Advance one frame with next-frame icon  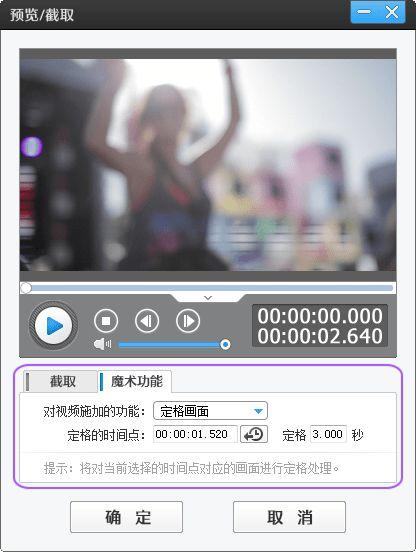click(188, 321)
